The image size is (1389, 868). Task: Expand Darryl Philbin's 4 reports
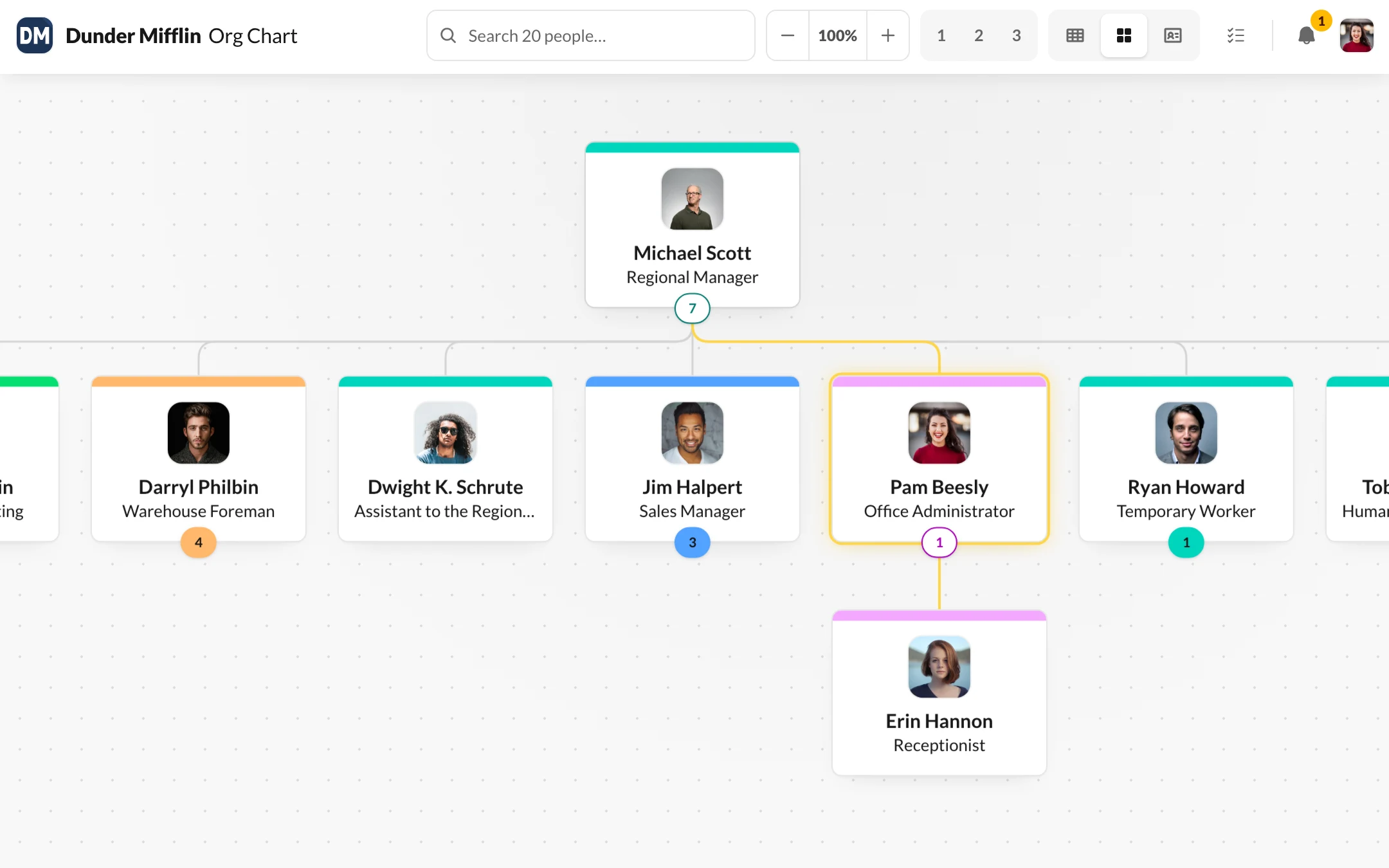pyautogui.click(x=199, y=543)
